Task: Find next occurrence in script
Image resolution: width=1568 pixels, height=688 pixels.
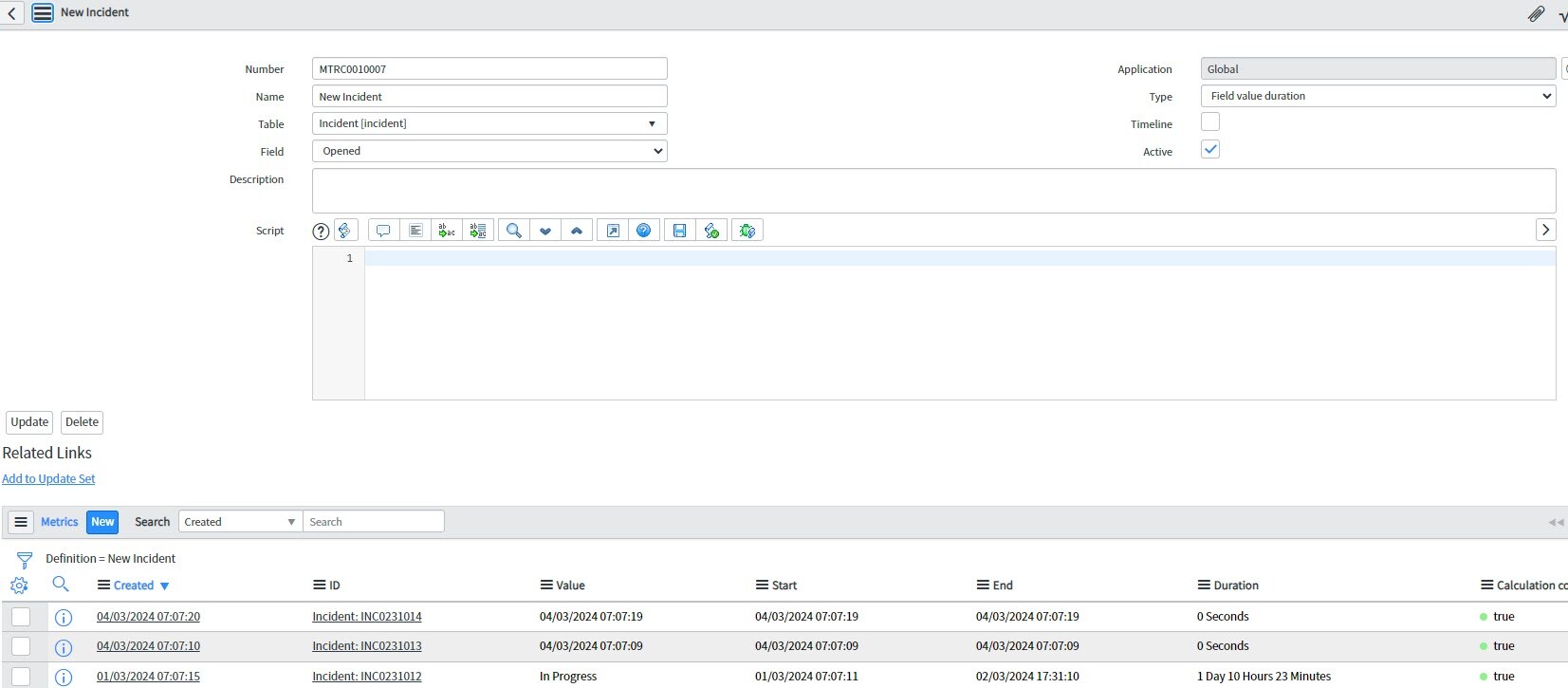Action: pos(545,231)
